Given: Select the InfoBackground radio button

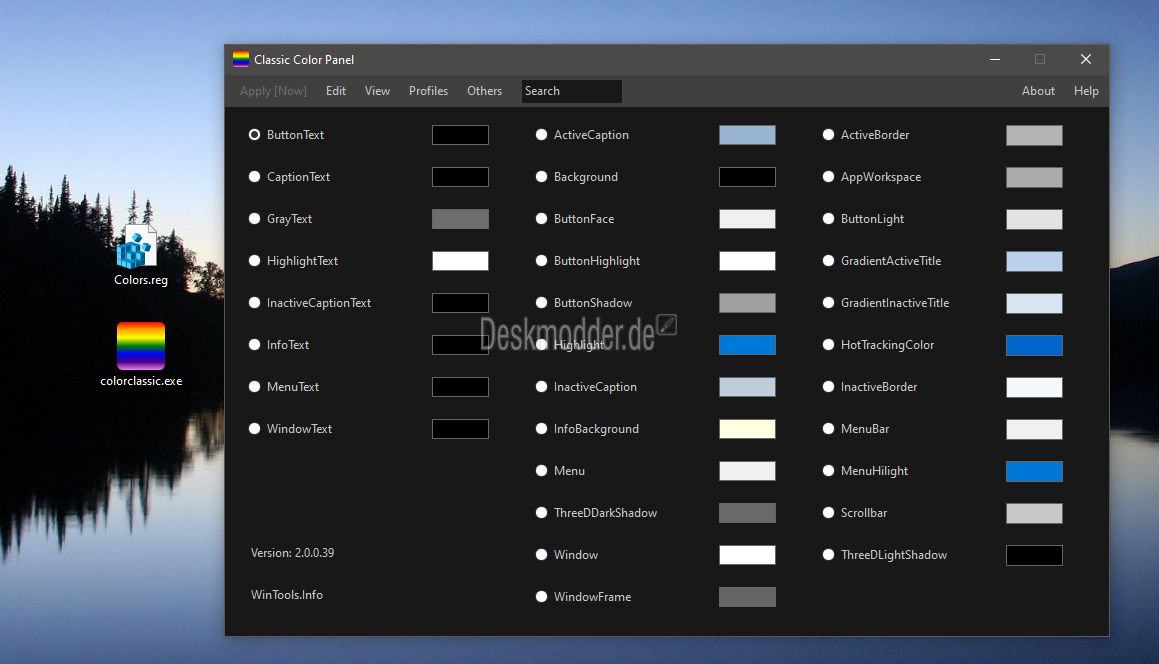Looking at the screenshot, I should click(541, 429).
